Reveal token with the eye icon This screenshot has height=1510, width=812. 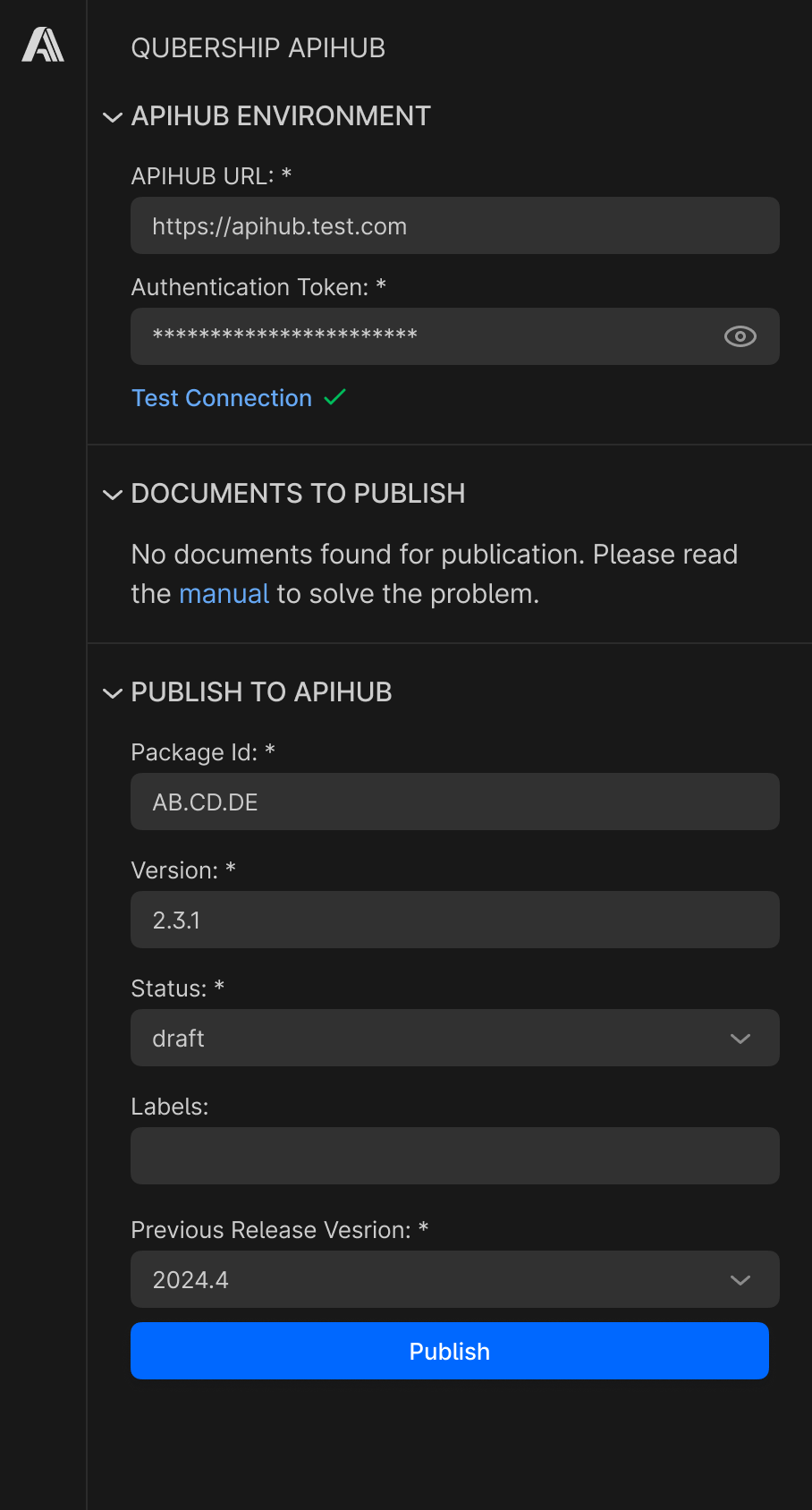[740, 336]
